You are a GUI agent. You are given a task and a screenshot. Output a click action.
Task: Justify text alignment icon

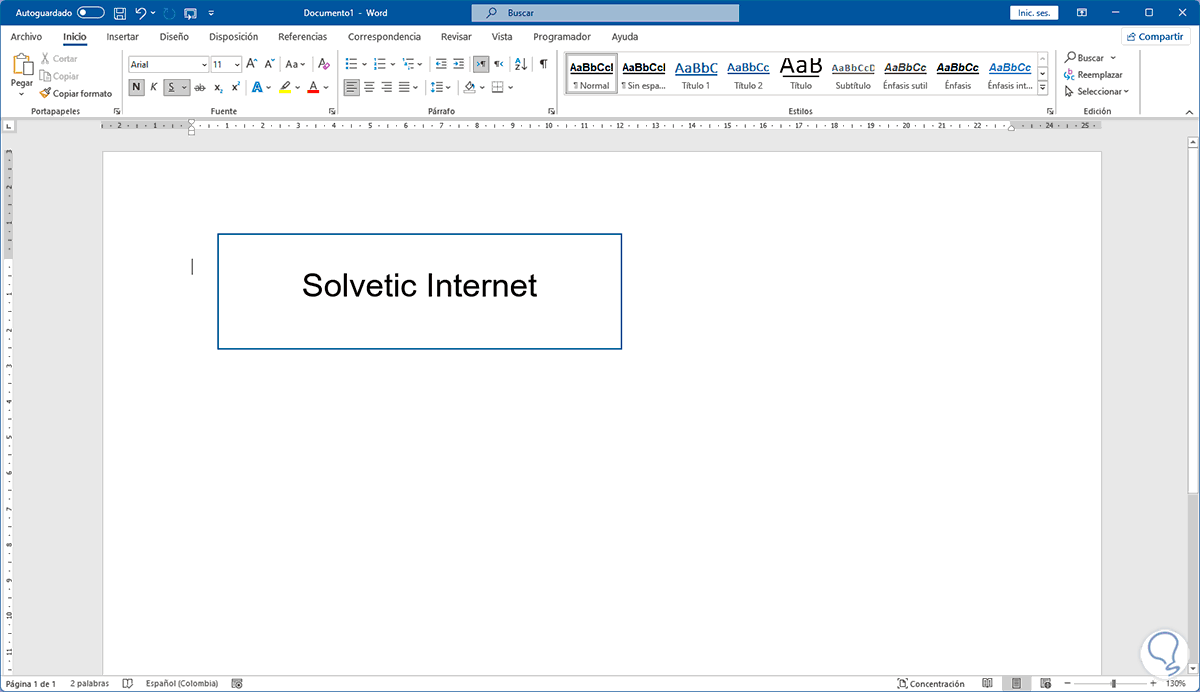tap(404, 88)
